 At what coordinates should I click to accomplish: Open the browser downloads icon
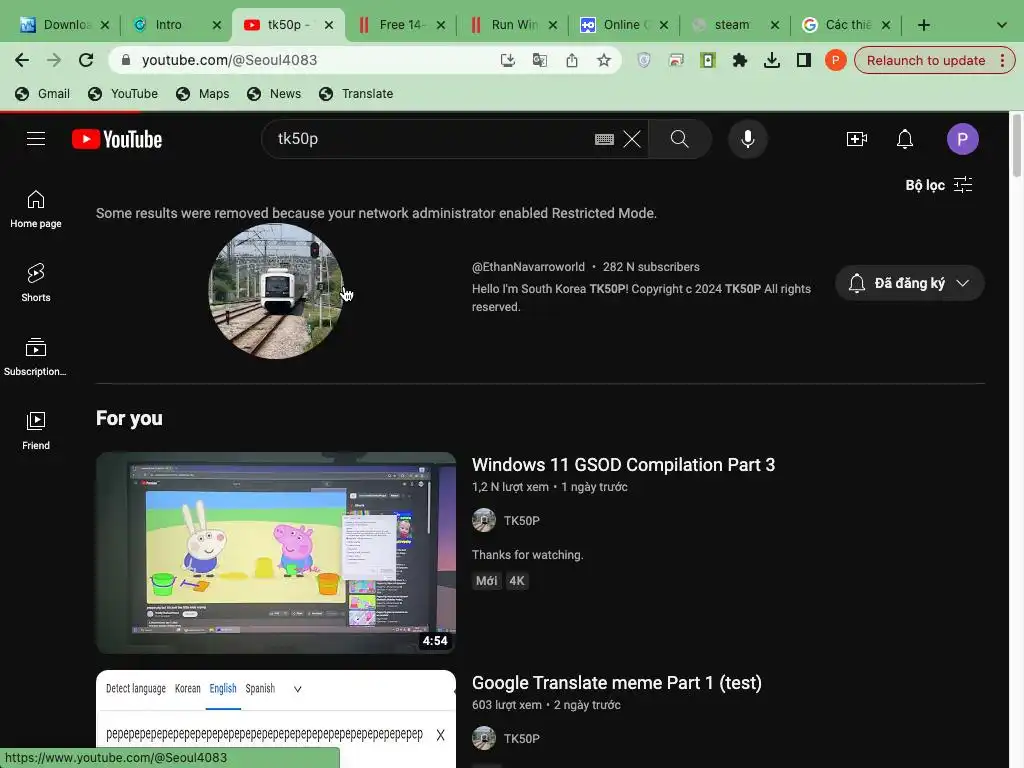(x=771, y=61)
